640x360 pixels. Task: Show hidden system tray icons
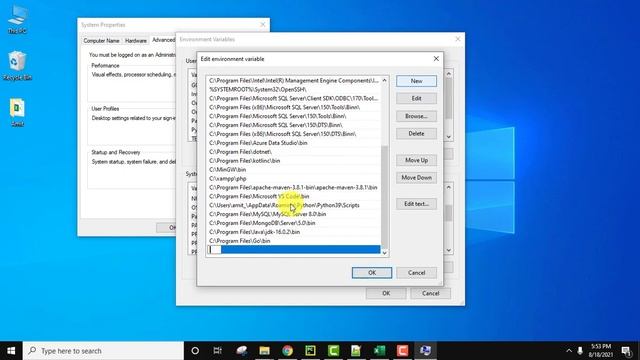tap(569, 351)
